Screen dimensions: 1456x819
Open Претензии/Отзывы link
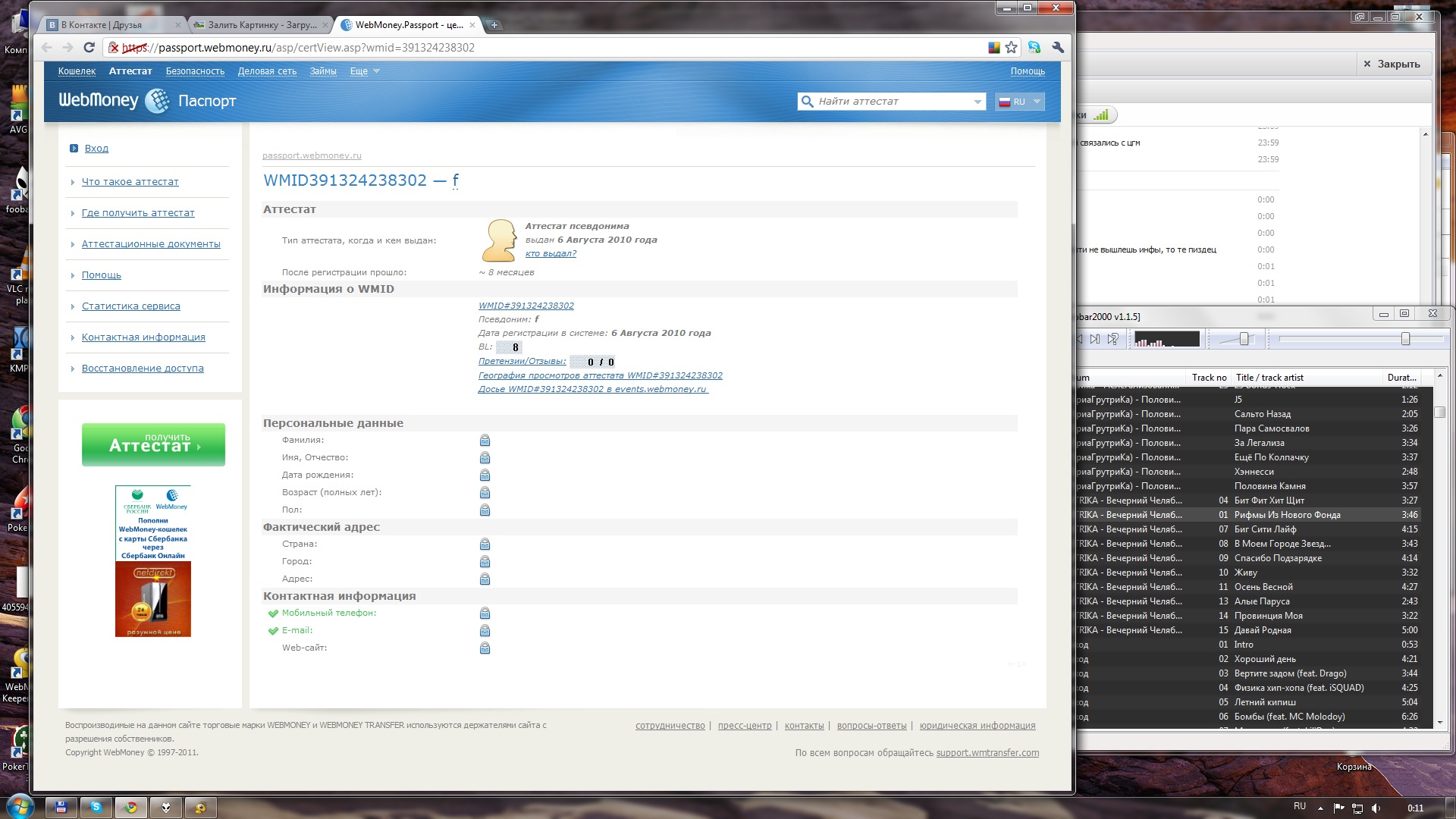522,362
